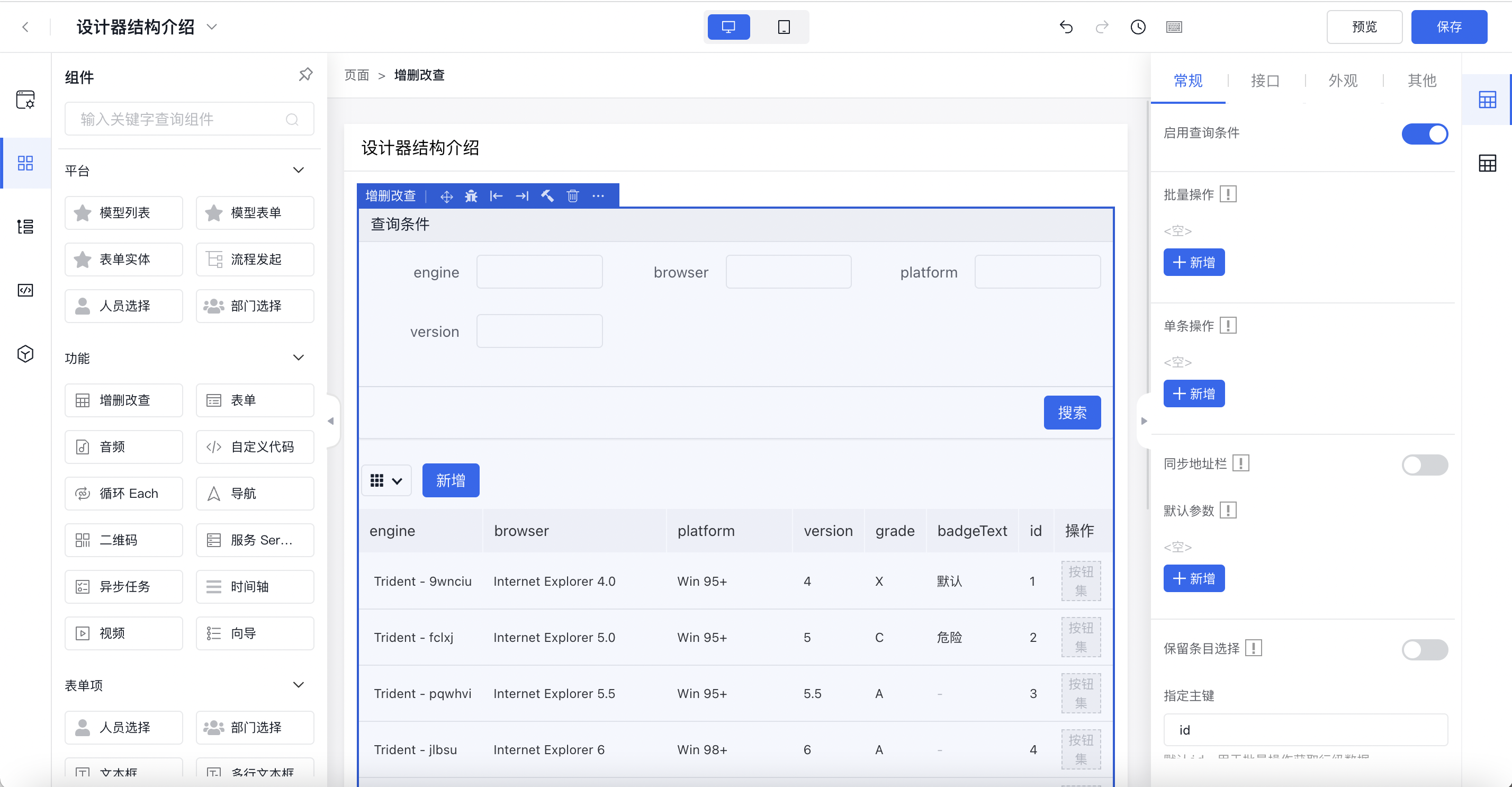Collapse left panel with the arrow handle
Screen dimensions: 1512x787
coord(330,421)
